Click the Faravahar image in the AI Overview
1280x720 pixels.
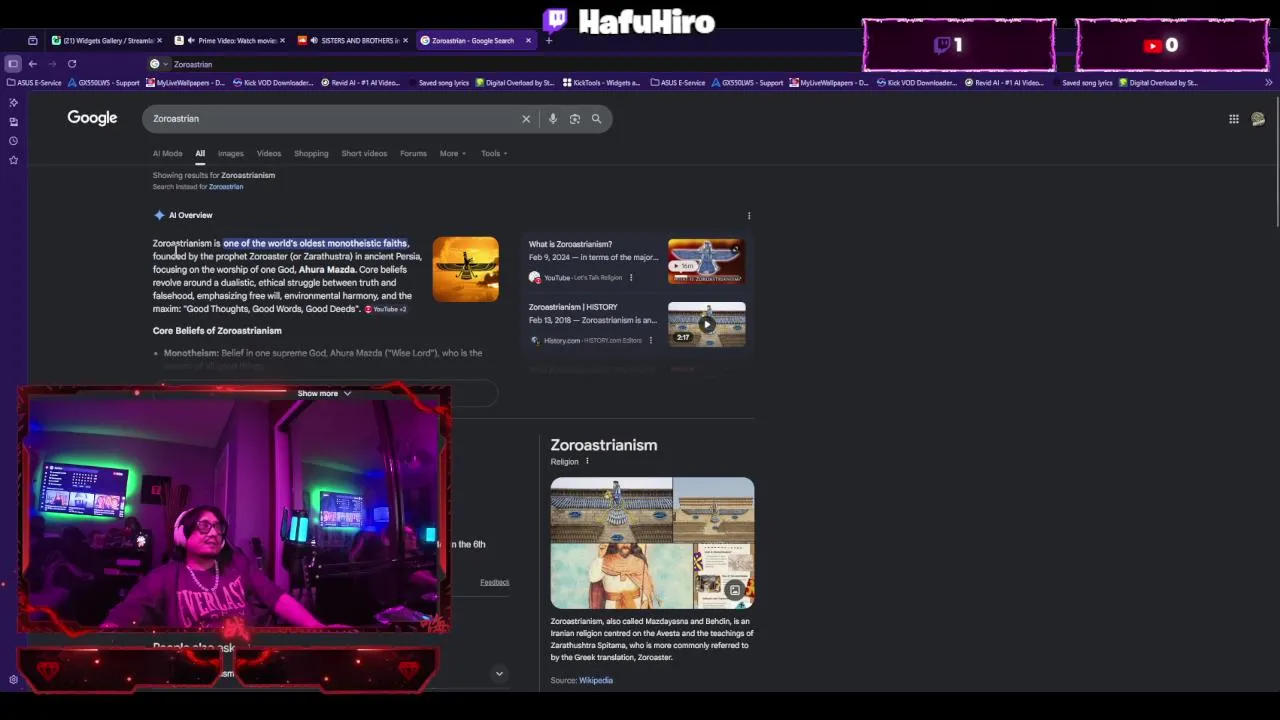tap(465, 269)
